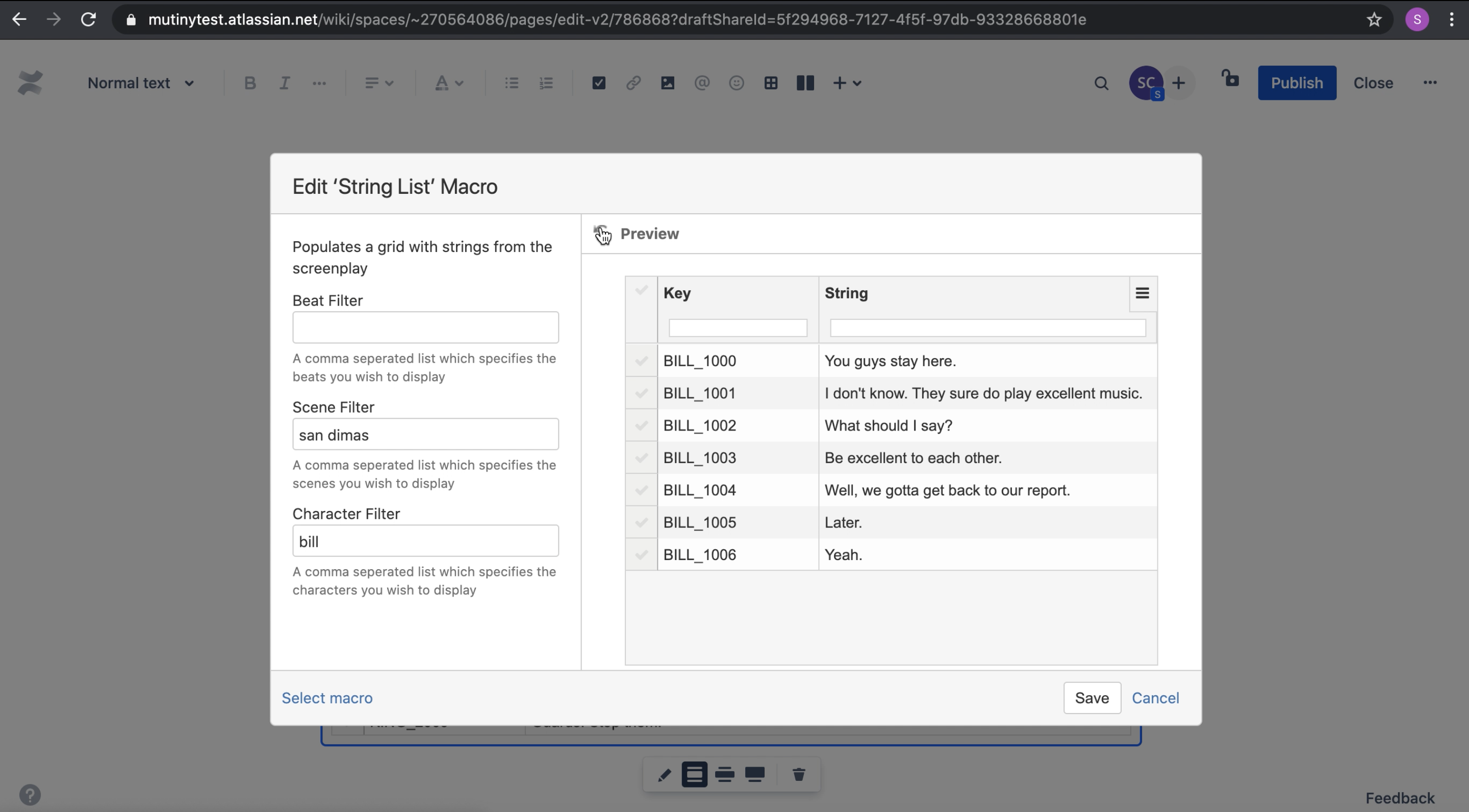Click the grid column menu hamburger icon
The height and width of the screenshot is (812, 1469).
(1142, 293)
